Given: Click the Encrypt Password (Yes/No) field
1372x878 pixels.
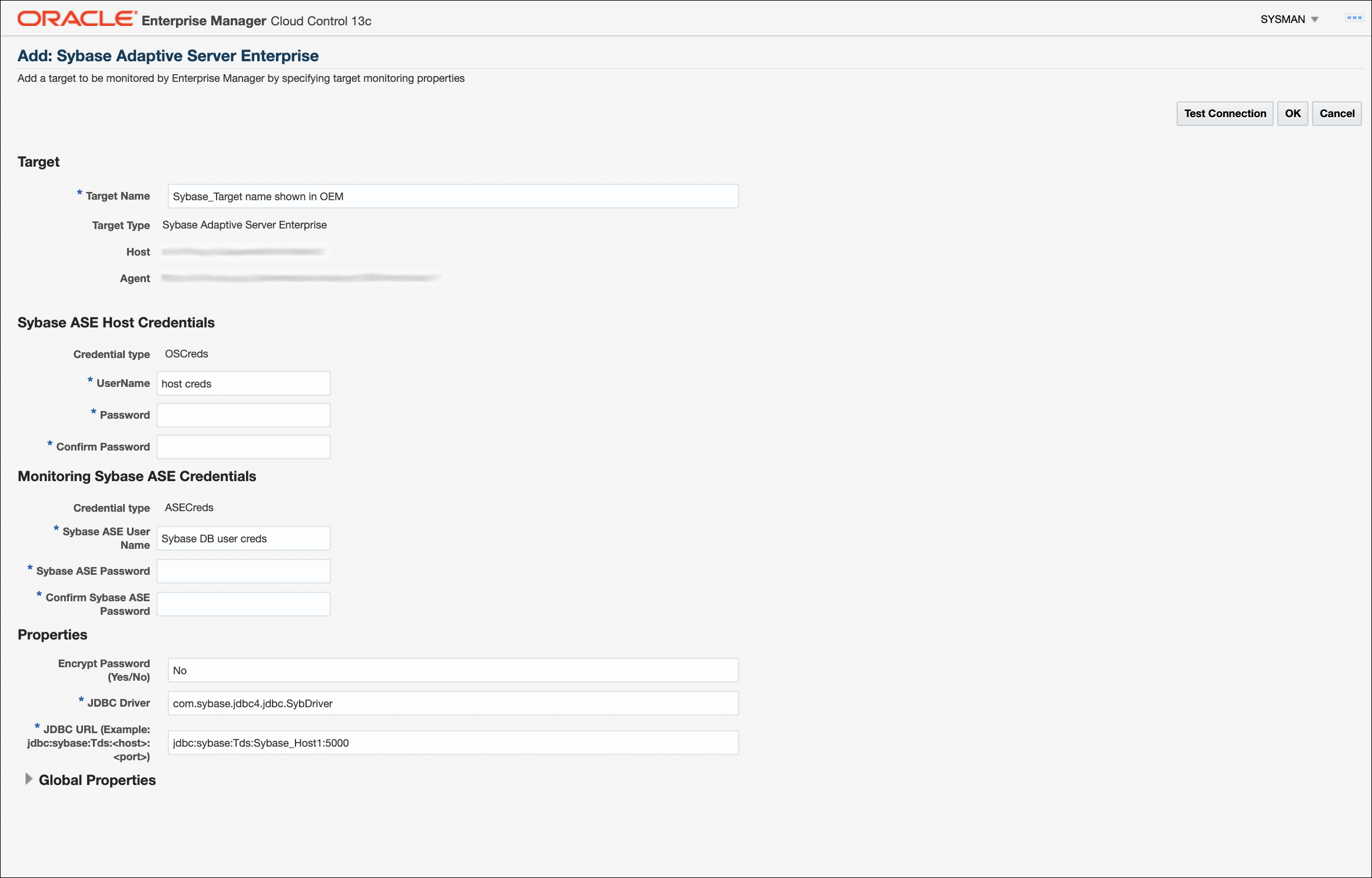Looking at the screenshot, I should tap(453, 670).
